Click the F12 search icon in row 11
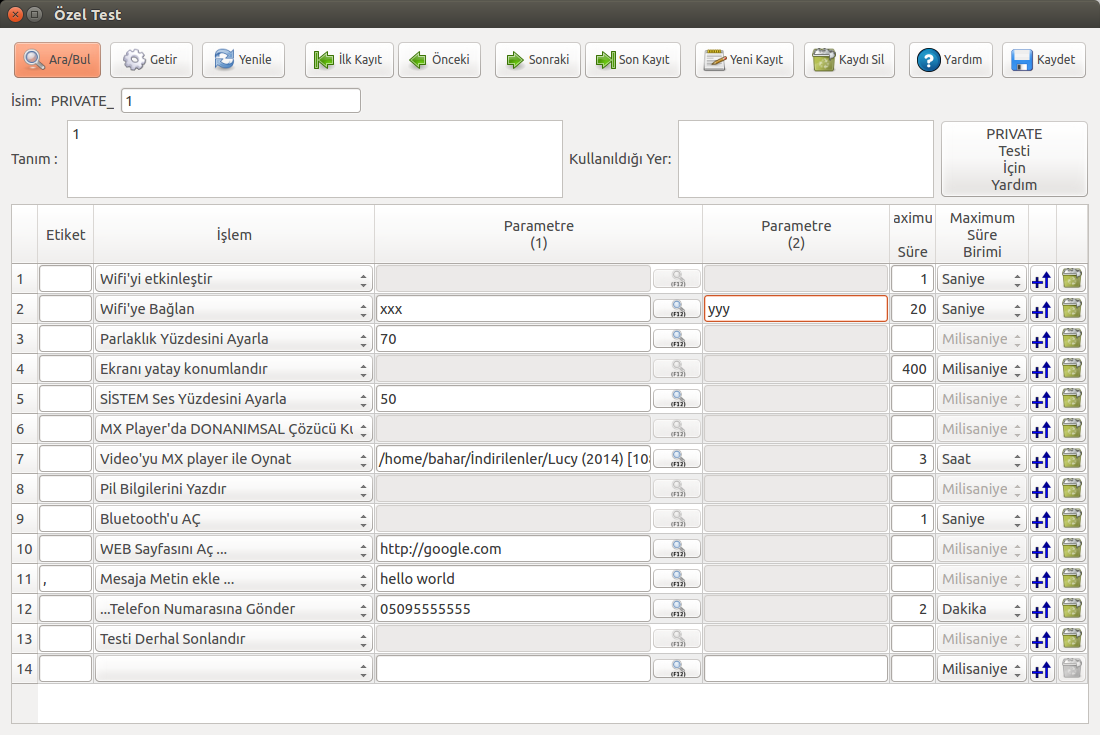Screen dimensions: 1100x735 pyautogui.click(x=677, y=579)
